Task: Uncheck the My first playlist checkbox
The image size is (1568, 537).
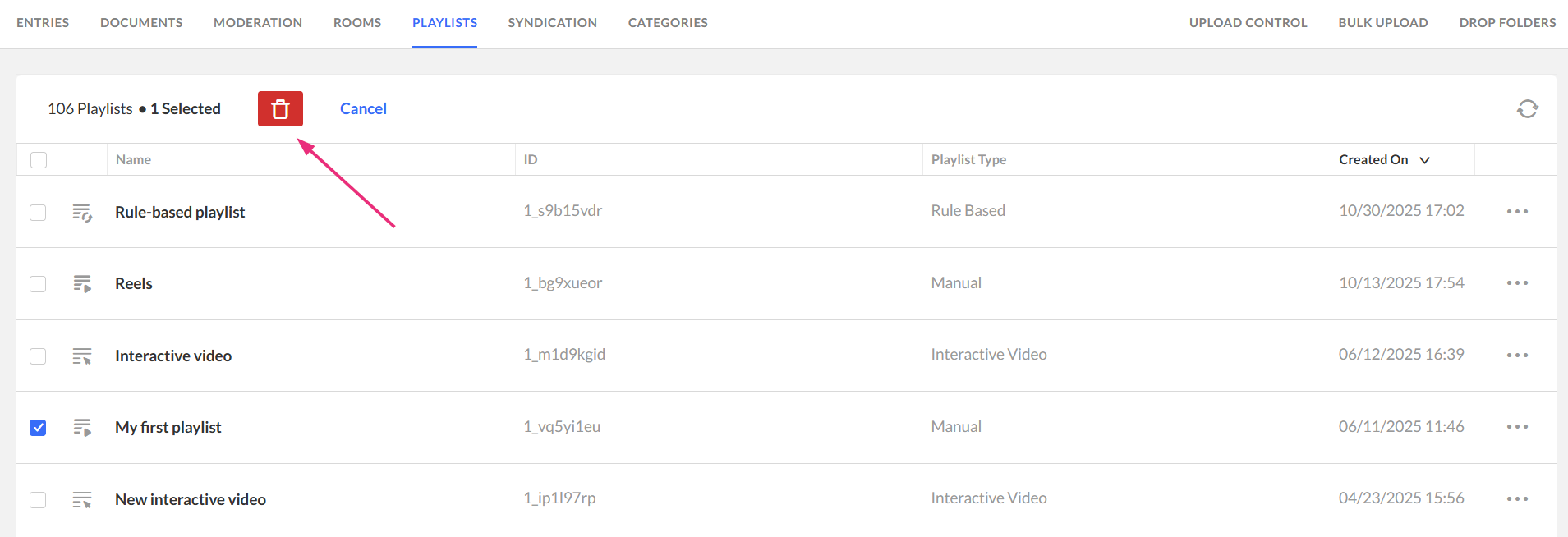Action: click(38, 428)
